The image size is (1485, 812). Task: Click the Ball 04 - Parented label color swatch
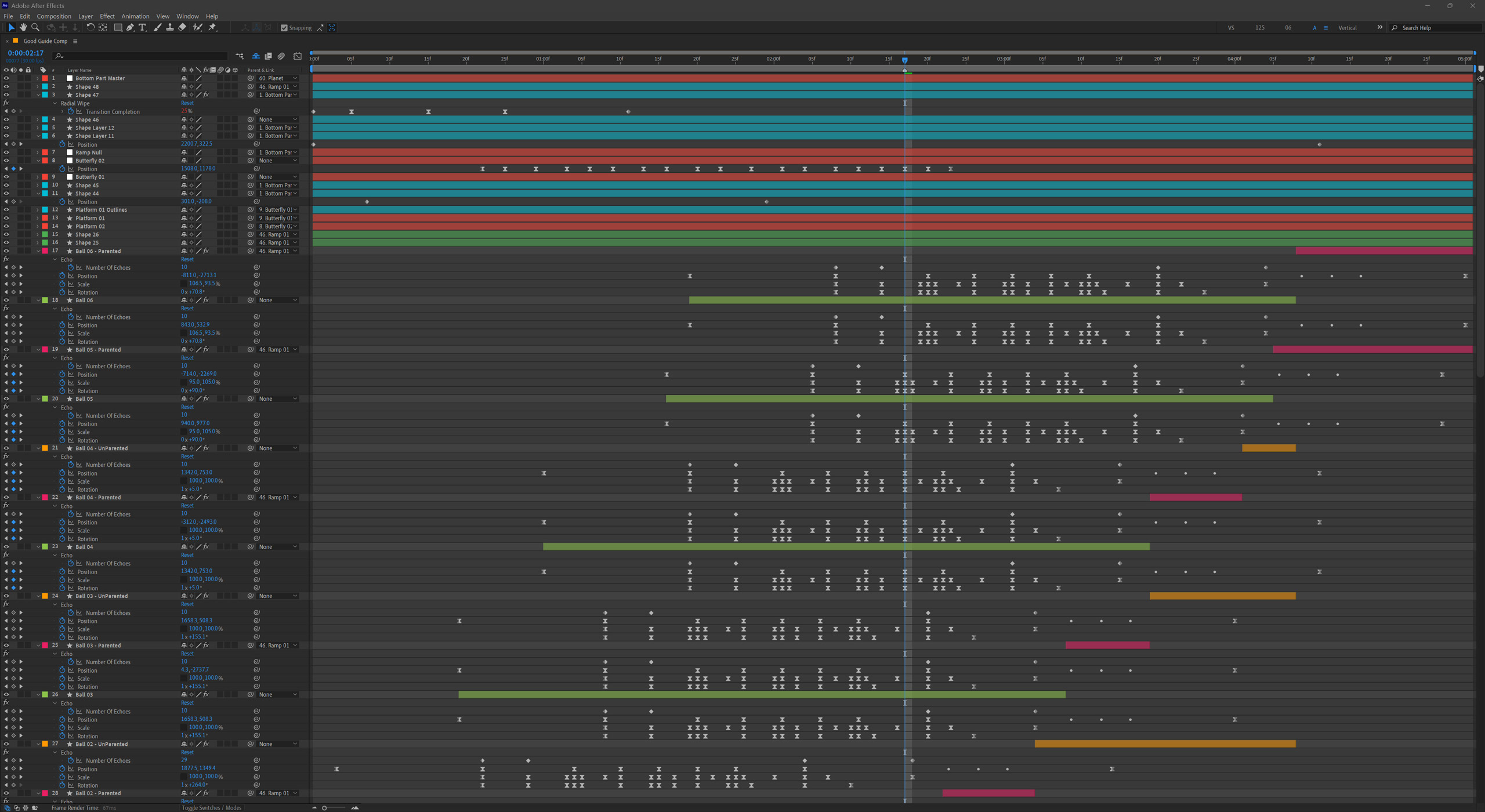45,498
